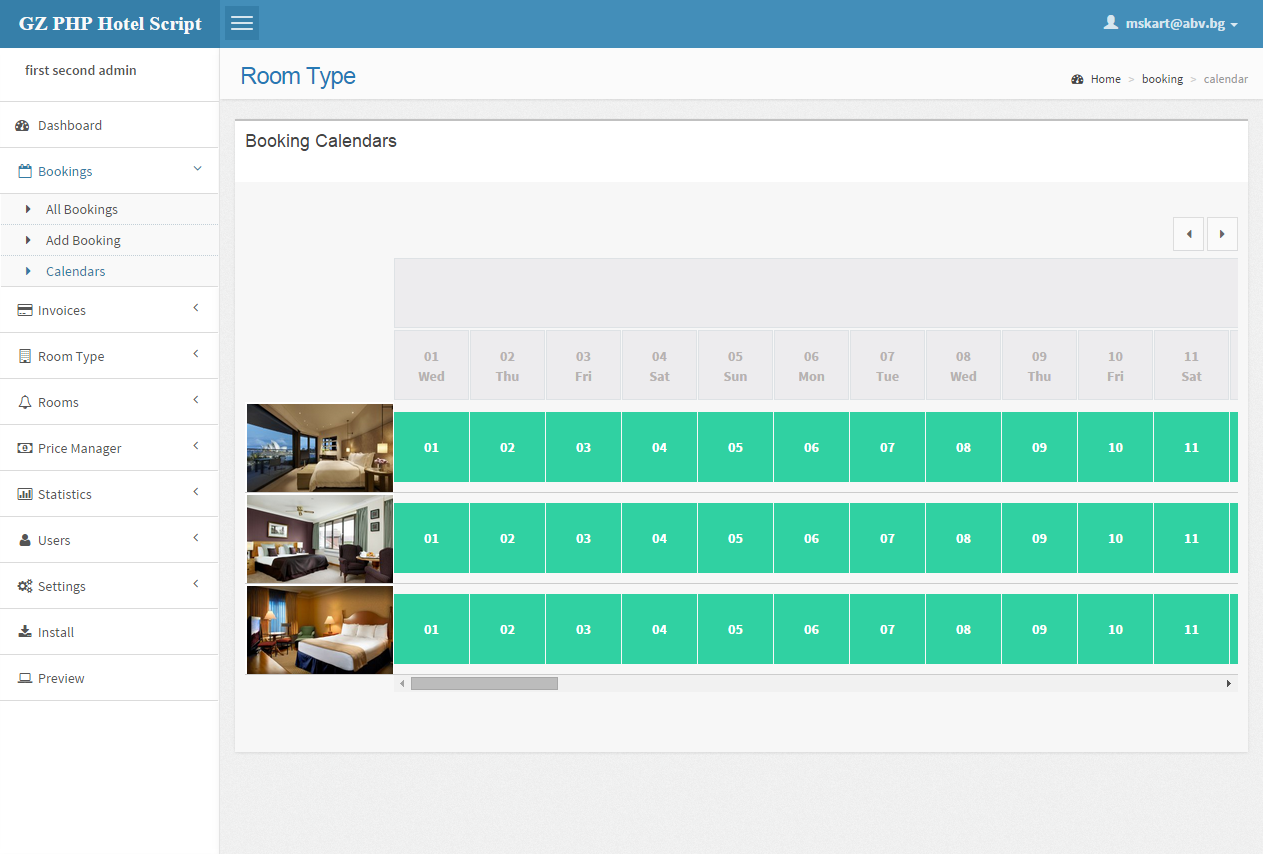
Task: Click arrow bullet beside All Bookings
Action: pos(28,209)
